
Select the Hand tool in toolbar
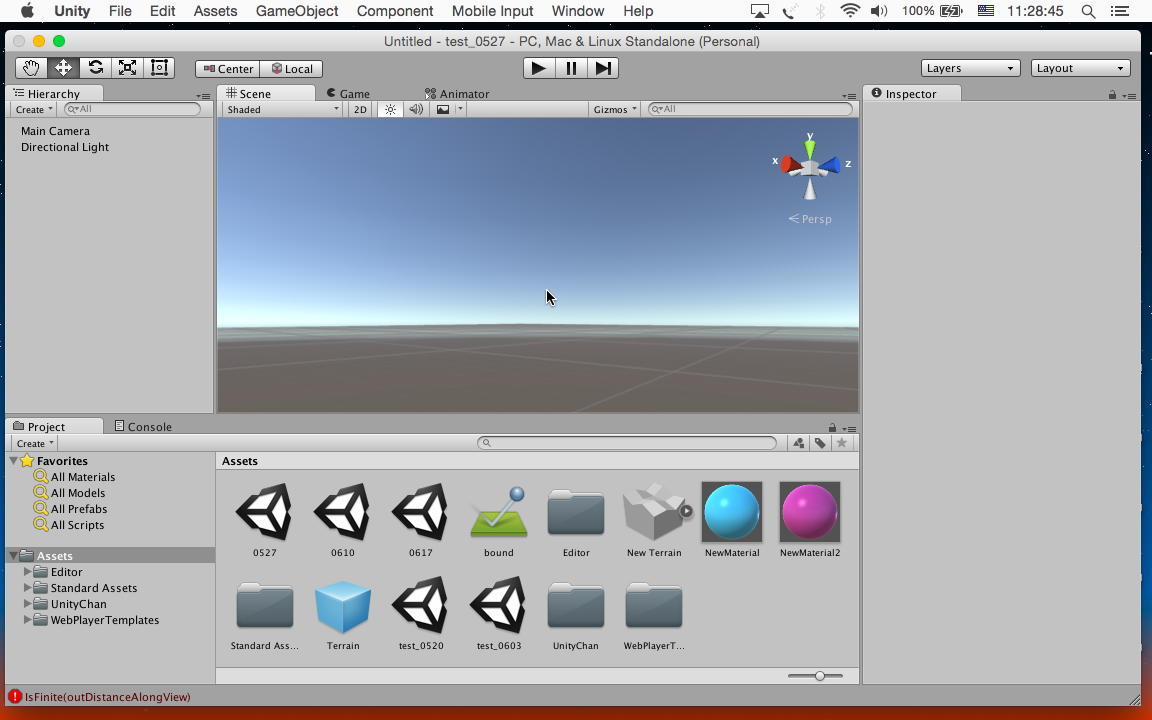[31, 68]
